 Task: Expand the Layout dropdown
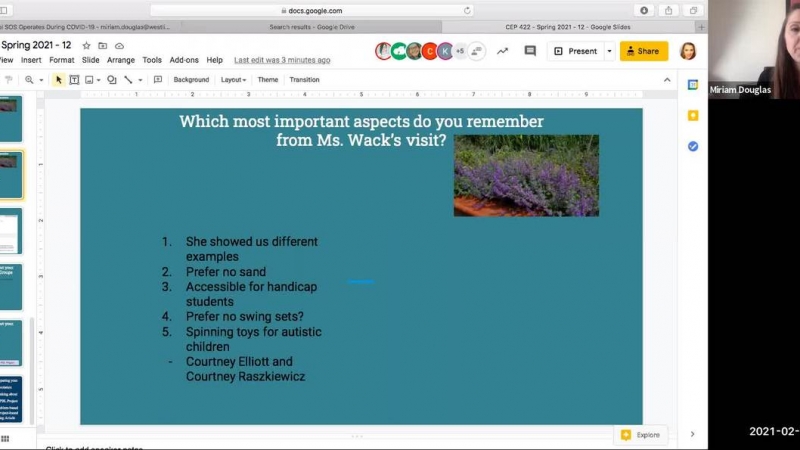pyautogui.click(x=233, y=80)
